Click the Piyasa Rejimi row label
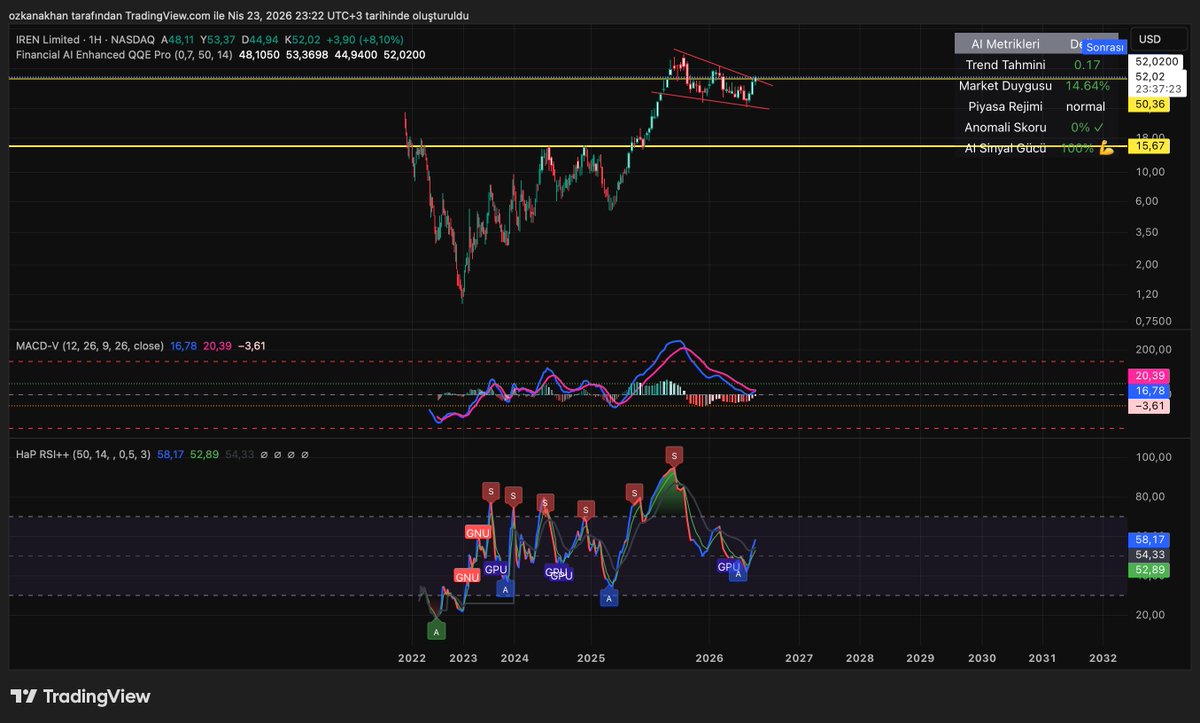Screen dimensions: 1200x723 click(1006, 106)
